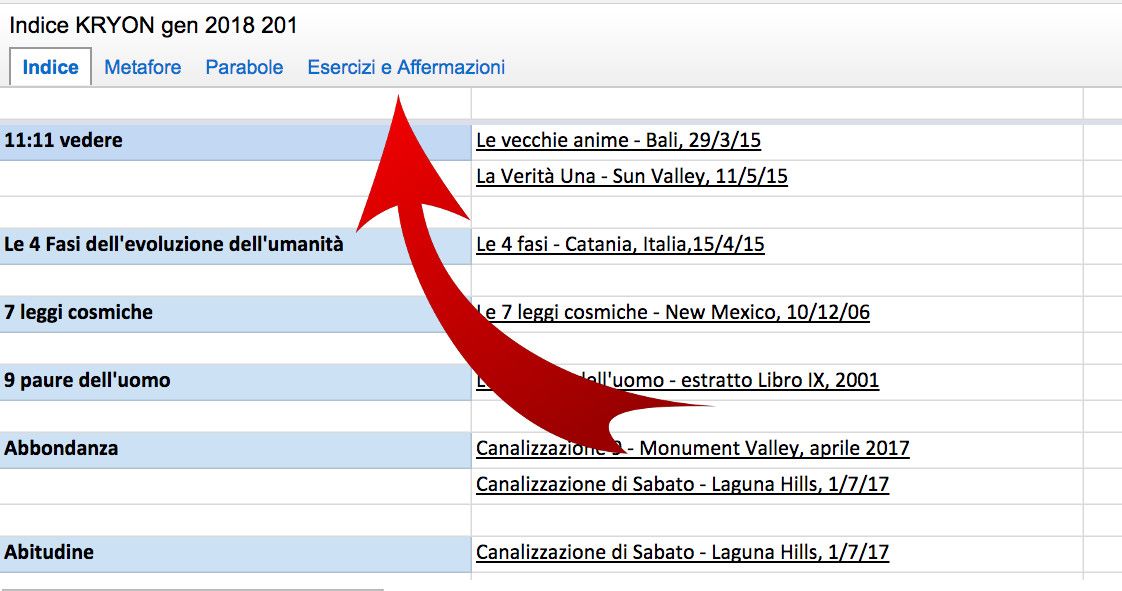
Task: Select the 9 paure dell'uomo cell
Action: point(234,381)
